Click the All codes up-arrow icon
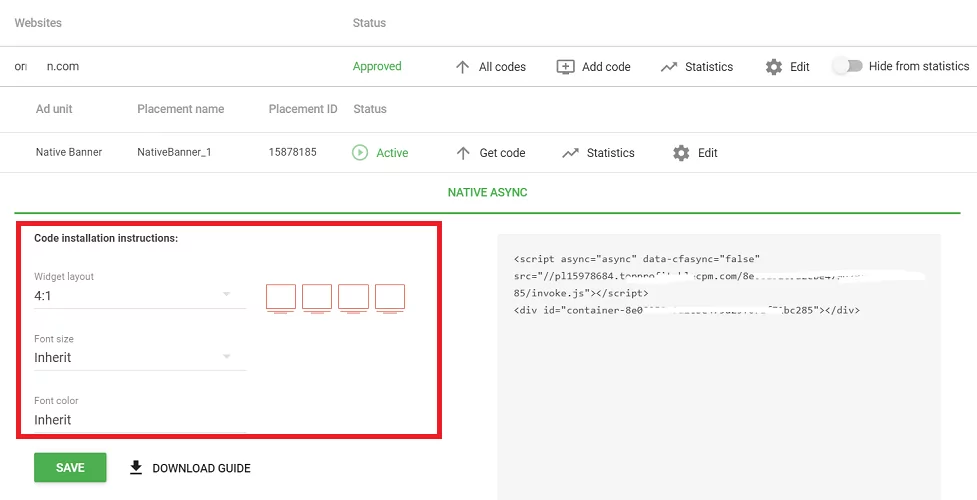 [462, 67]
